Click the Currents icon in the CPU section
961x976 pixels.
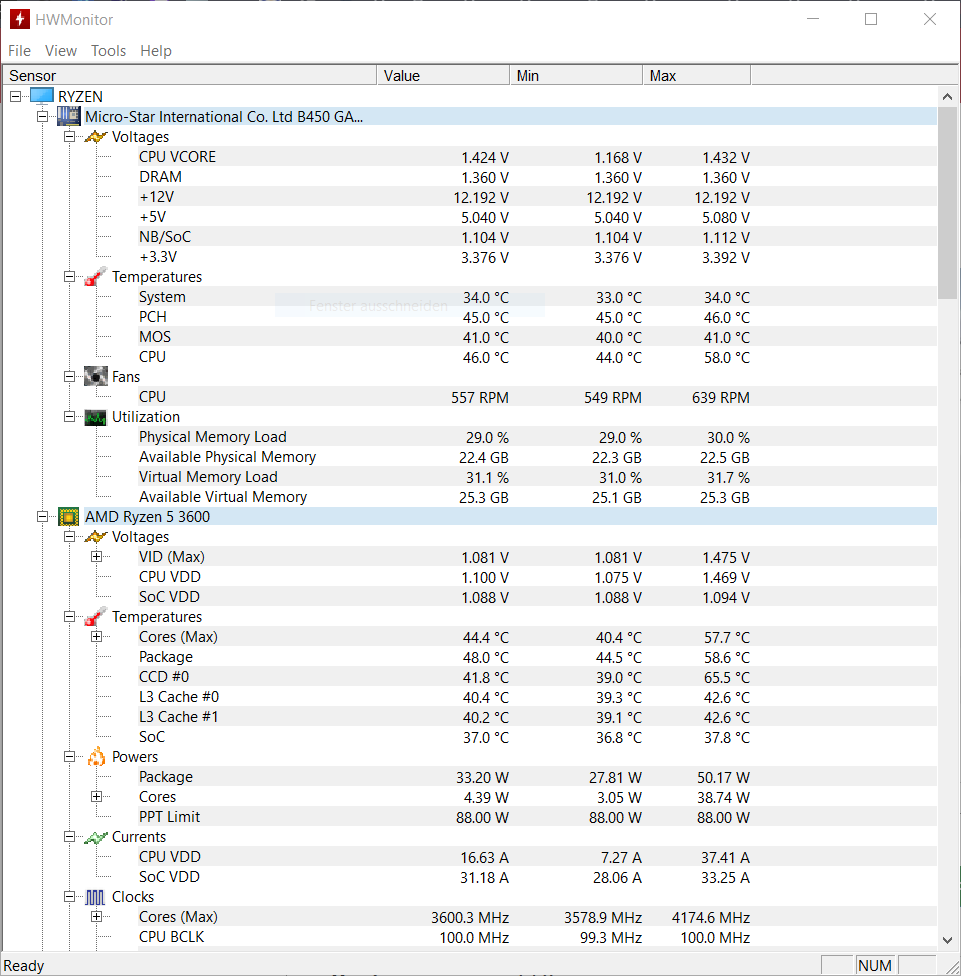(95, 836)
